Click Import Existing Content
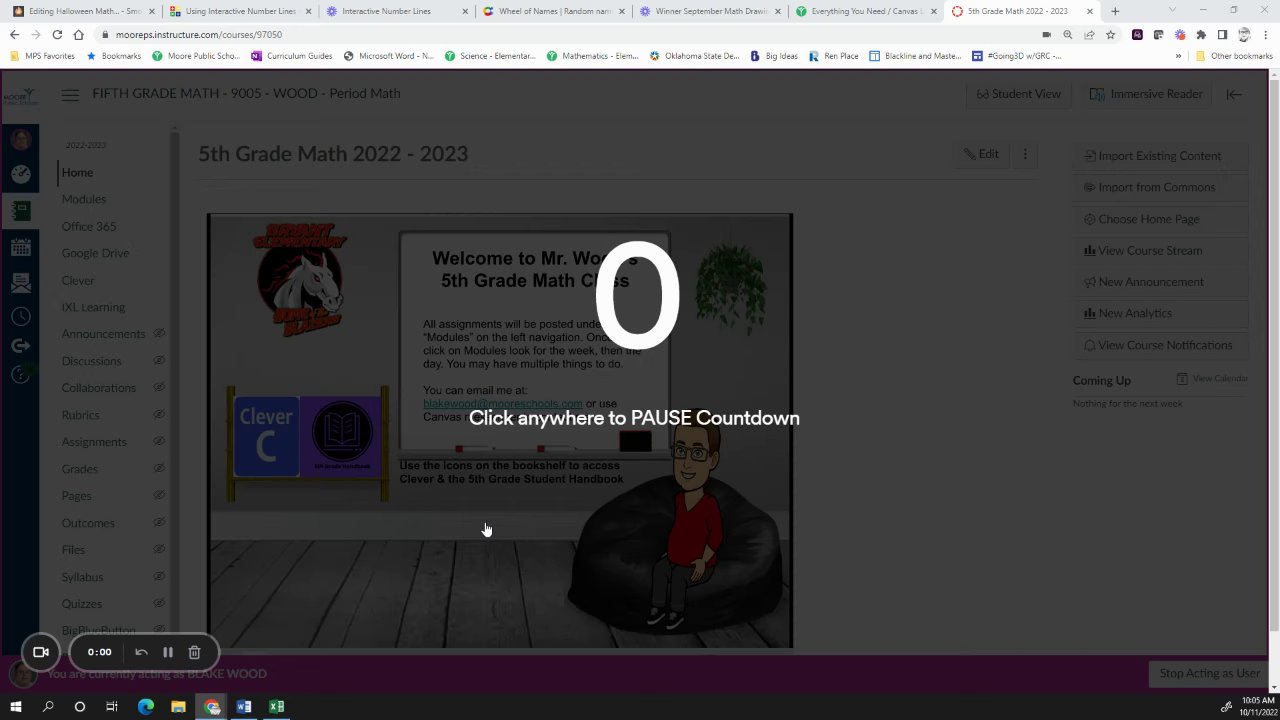Image resolution: width=1280 pixels, height=720 pixels. (x=1160, y=156)
